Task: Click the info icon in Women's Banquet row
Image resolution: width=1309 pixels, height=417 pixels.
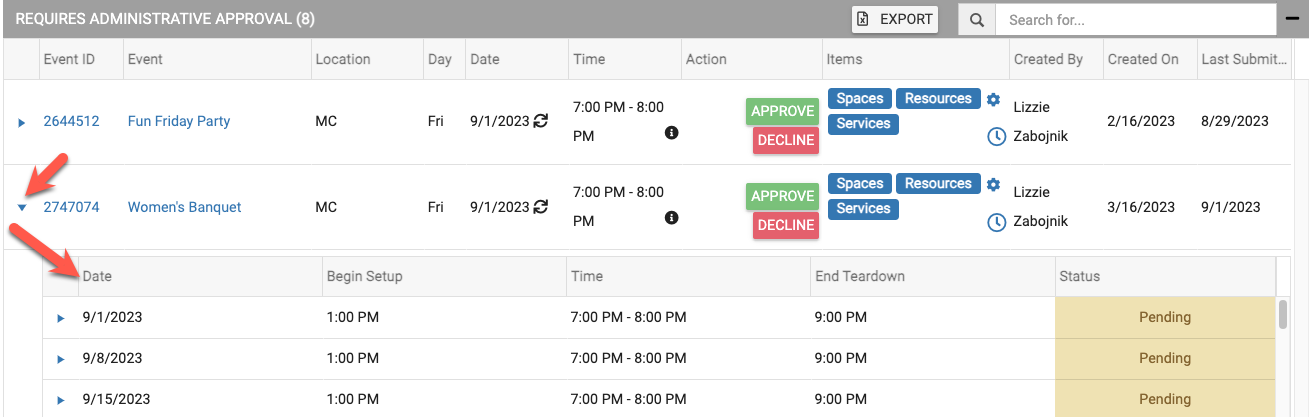Action: (672, 218)
